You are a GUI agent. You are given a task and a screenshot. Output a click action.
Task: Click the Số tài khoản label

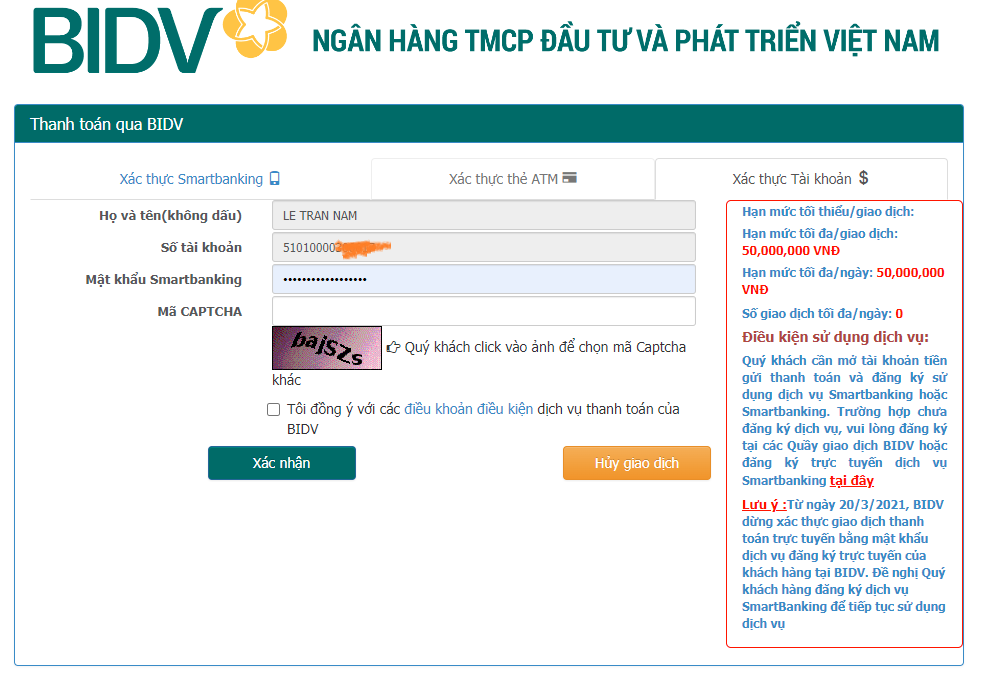pos(201,247)
